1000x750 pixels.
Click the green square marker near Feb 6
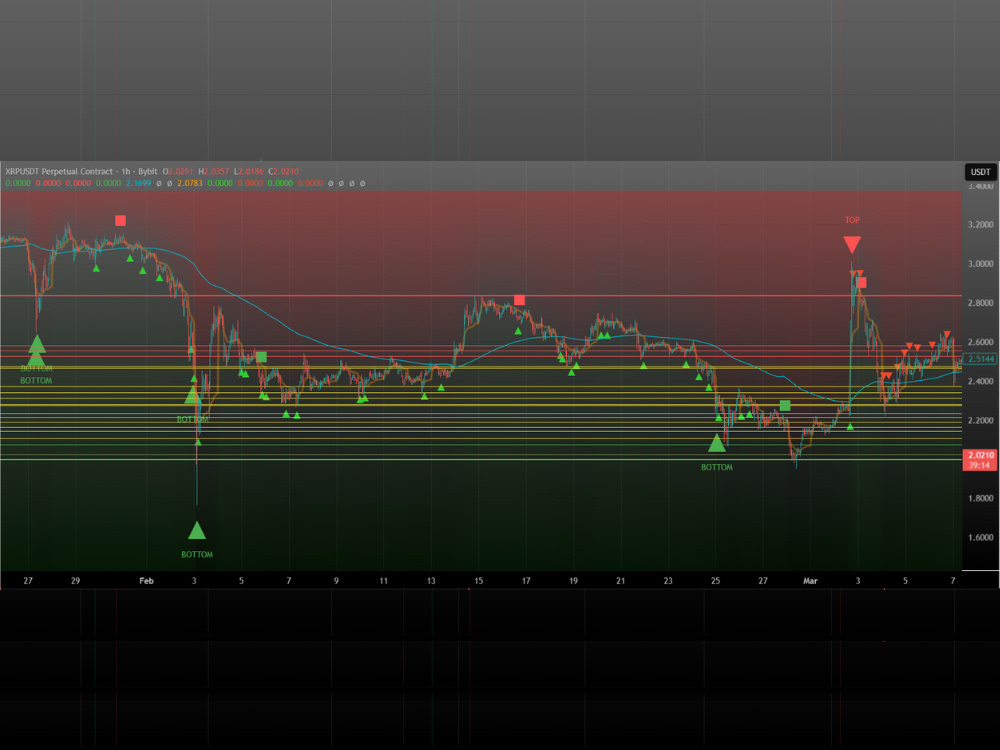point(261,357)
